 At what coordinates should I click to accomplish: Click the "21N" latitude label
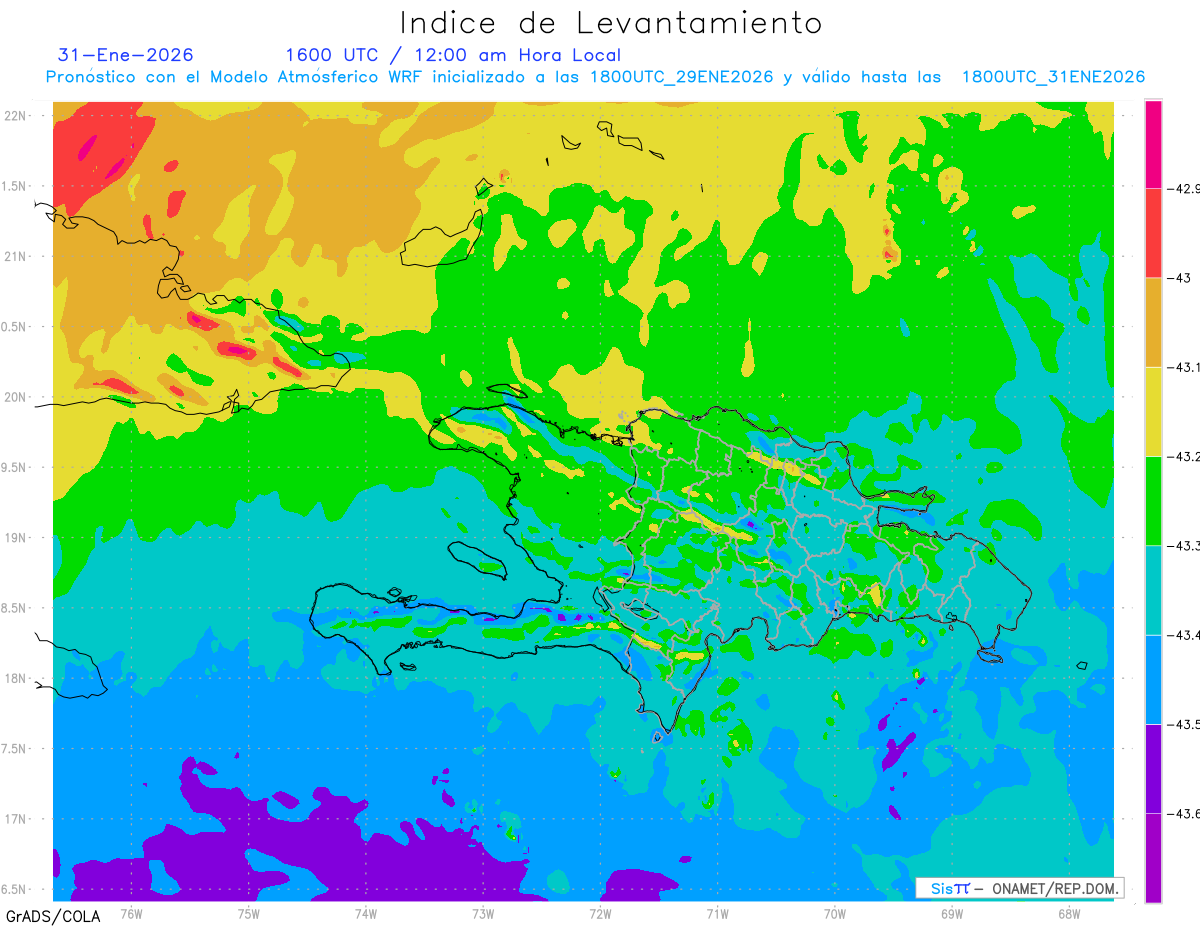pos(17,256)
